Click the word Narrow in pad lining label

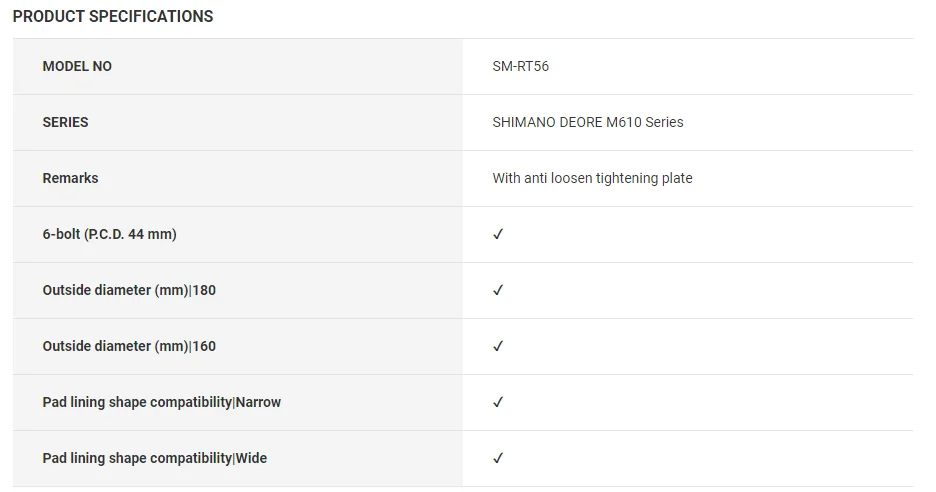pos(258,402)
